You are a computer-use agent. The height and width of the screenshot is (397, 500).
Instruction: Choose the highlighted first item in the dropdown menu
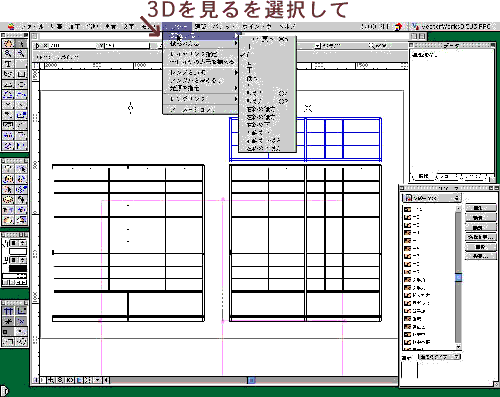201,35
